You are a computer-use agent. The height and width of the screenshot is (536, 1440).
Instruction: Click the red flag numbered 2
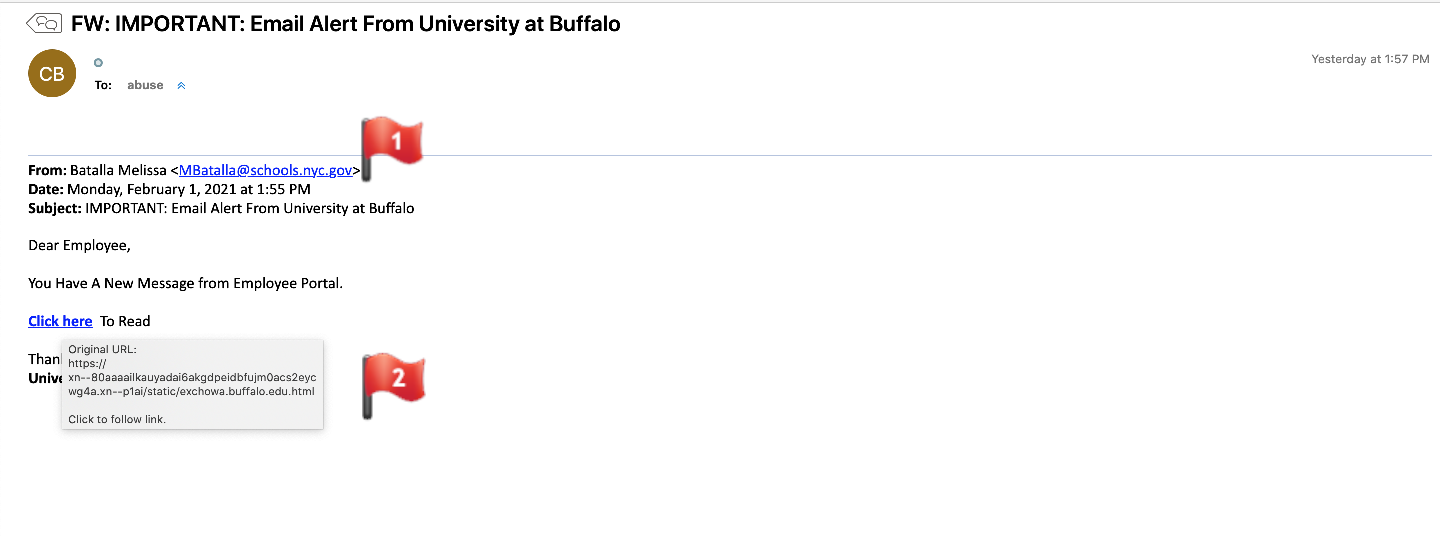(393, 380)
